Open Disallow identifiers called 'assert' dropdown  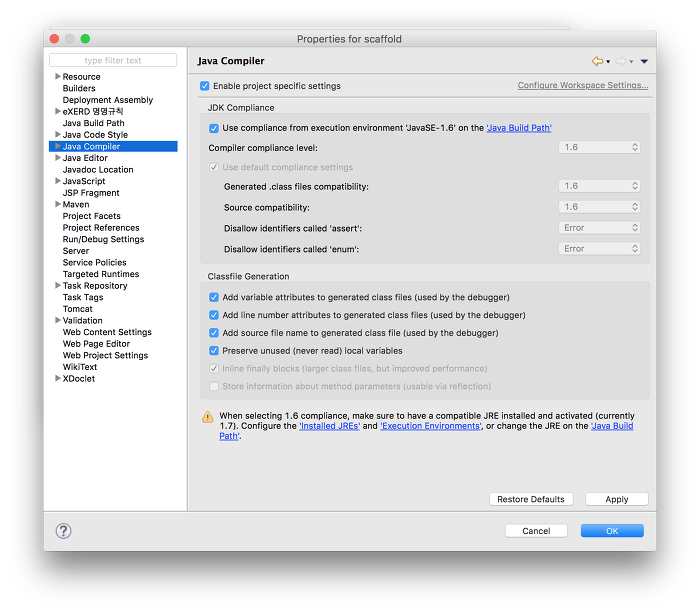599,228
